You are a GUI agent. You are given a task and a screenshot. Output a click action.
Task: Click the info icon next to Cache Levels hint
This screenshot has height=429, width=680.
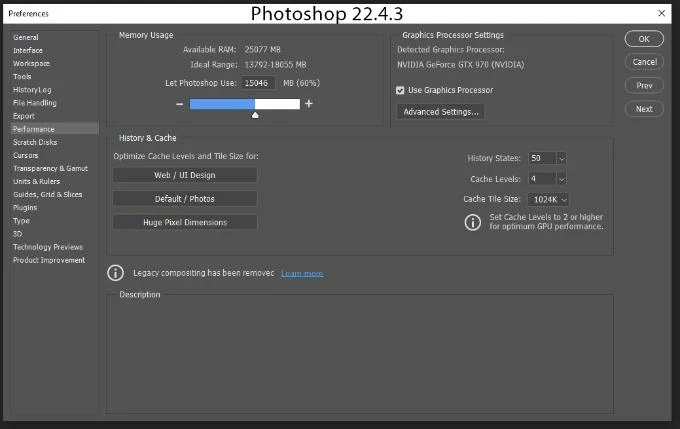[473, 222]
